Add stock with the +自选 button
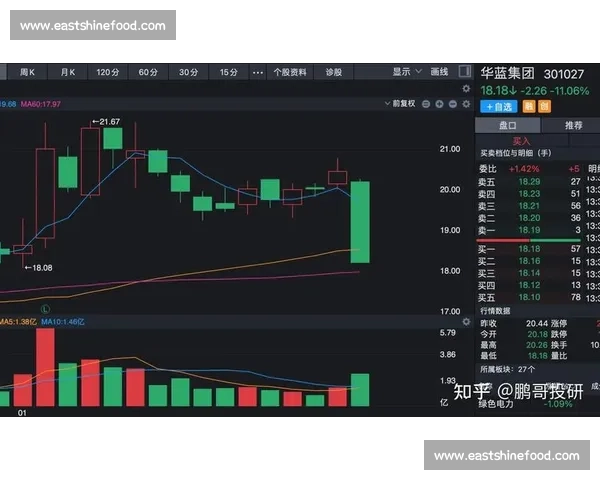 pyautogui.click(x=499, y=106)
